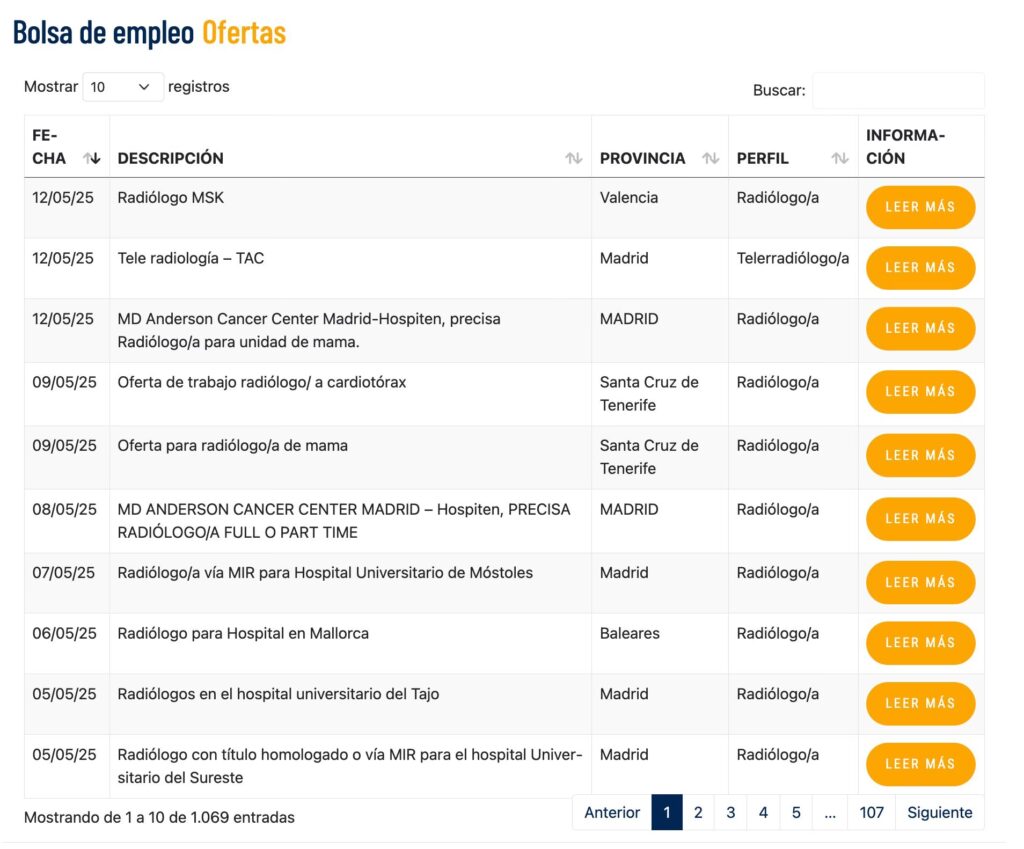Click Leer Más for Radiólogo MSK offer
The height and width of the screenshot is (849, 1024).
click(x=920, y=207)
